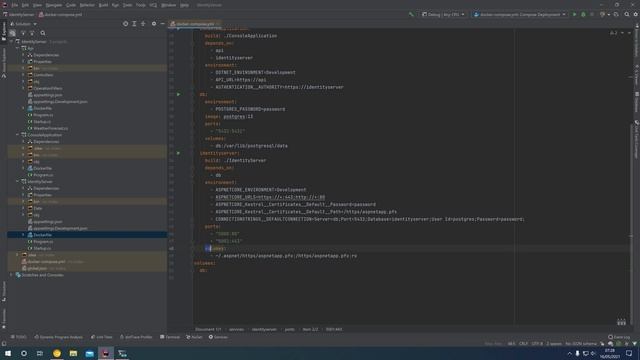Open the Help menu
Viewport: 640px width, 360px height.
pyautogui.click(x=184, y=5)
